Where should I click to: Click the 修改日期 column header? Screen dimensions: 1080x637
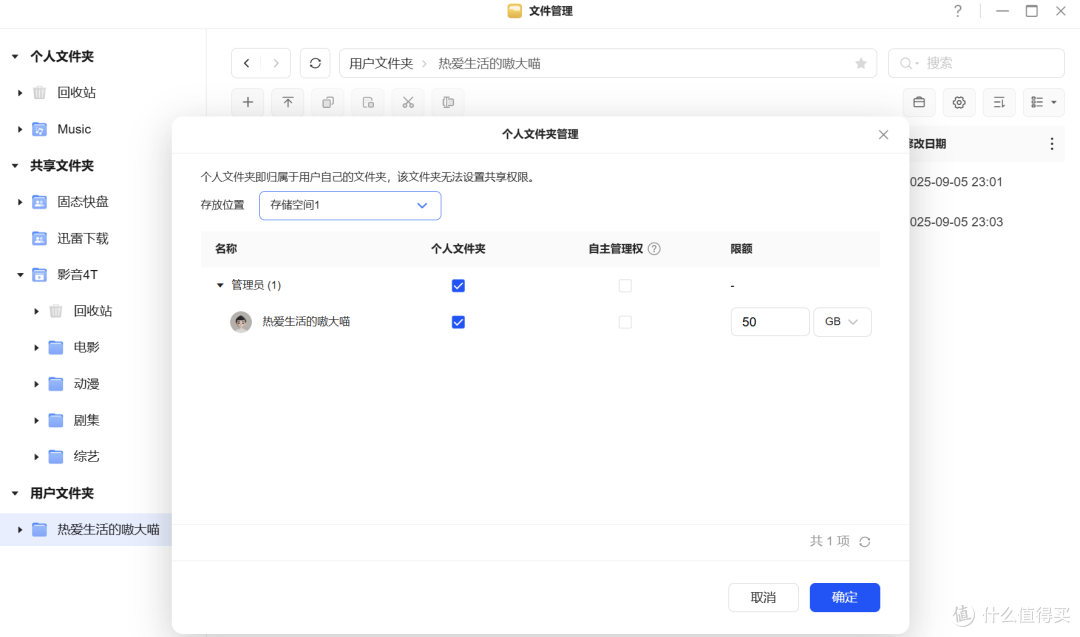click(x=927, y=143)
